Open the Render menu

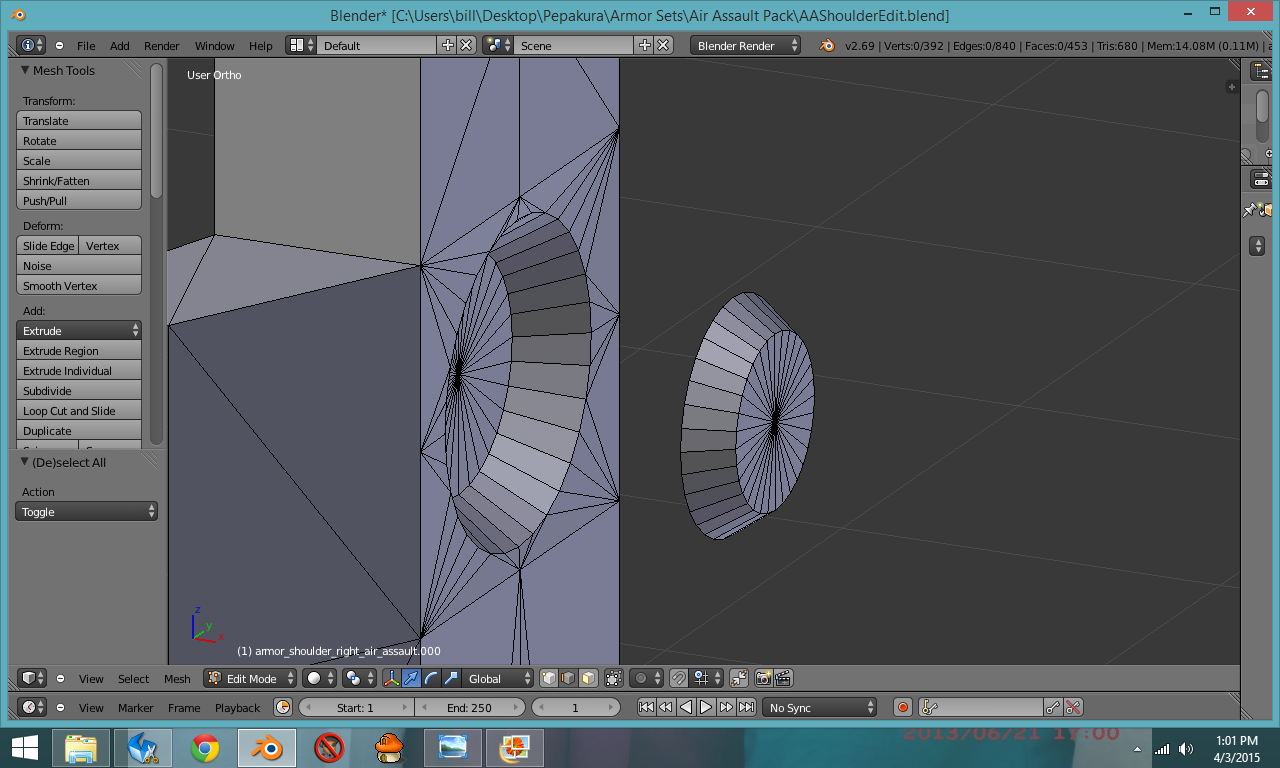(x=162, y=46)
